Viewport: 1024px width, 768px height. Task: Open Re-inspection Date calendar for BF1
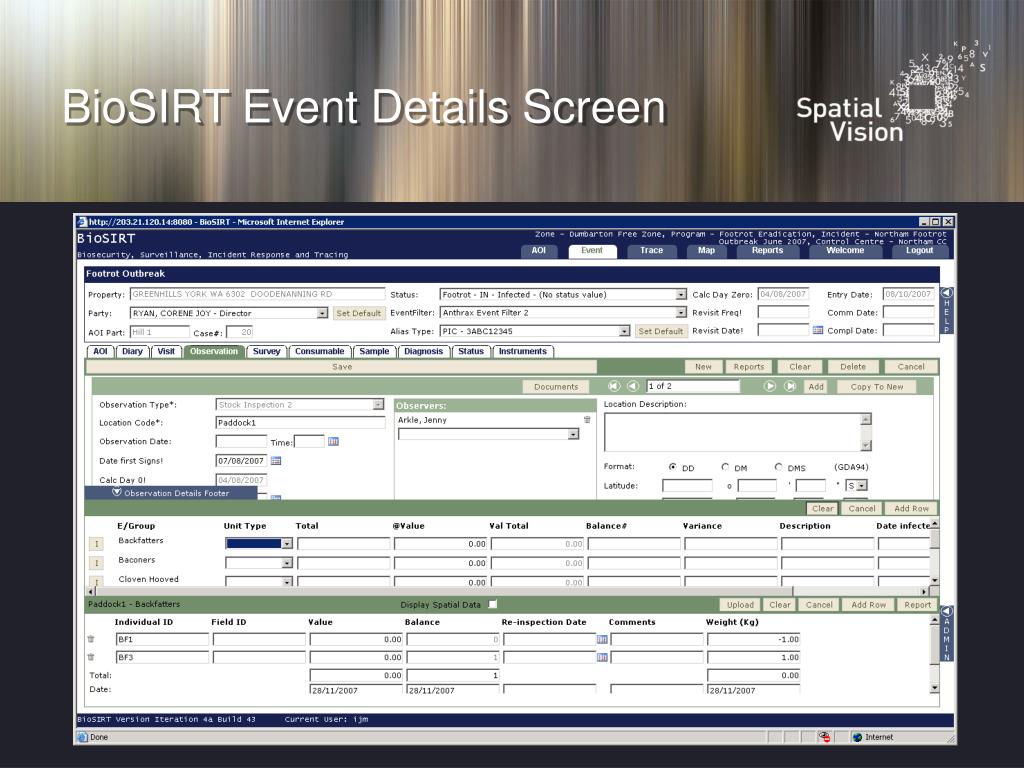(602, 639)
